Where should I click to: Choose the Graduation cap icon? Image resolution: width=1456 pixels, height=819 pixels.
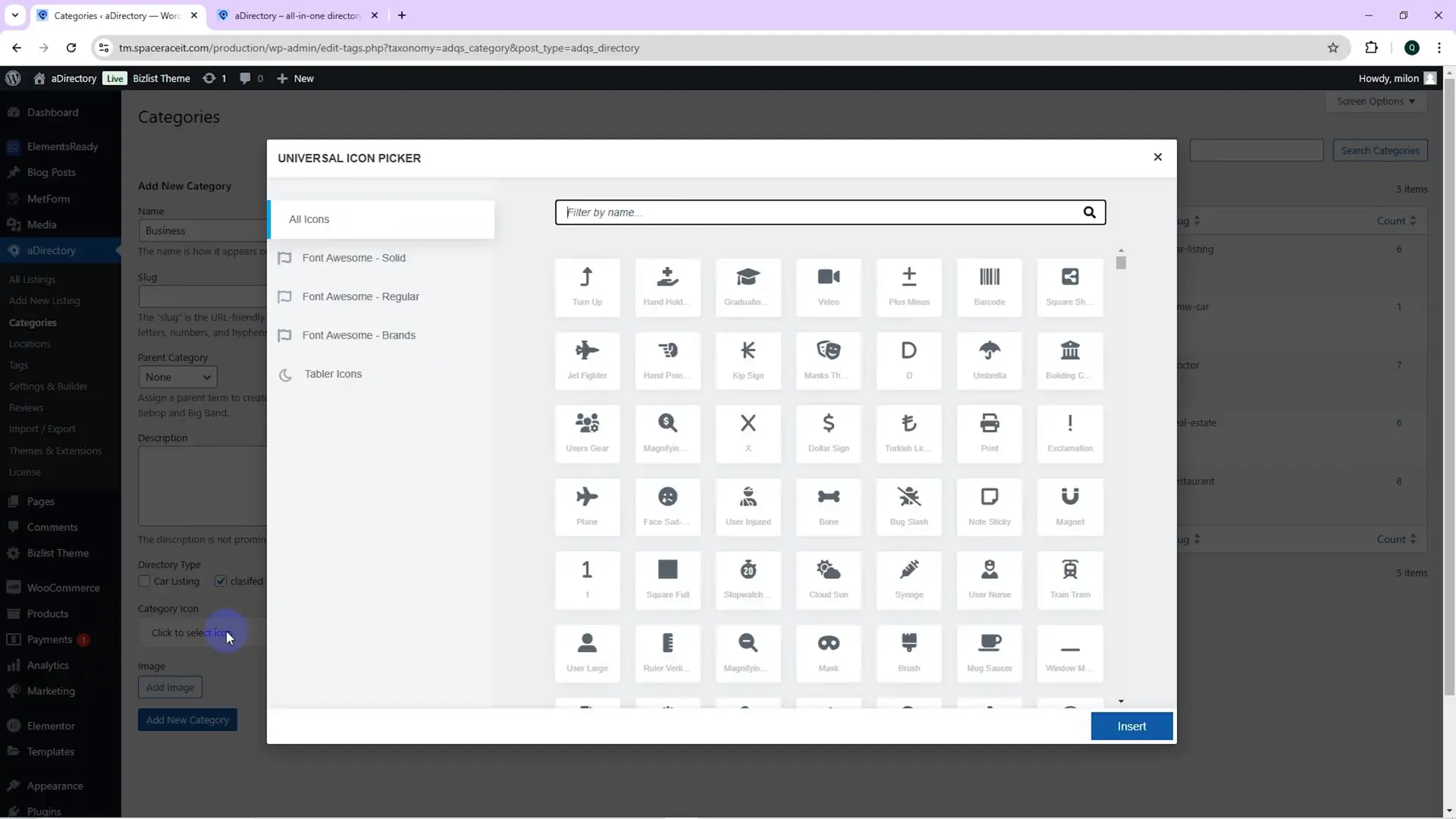pos(748,287)
